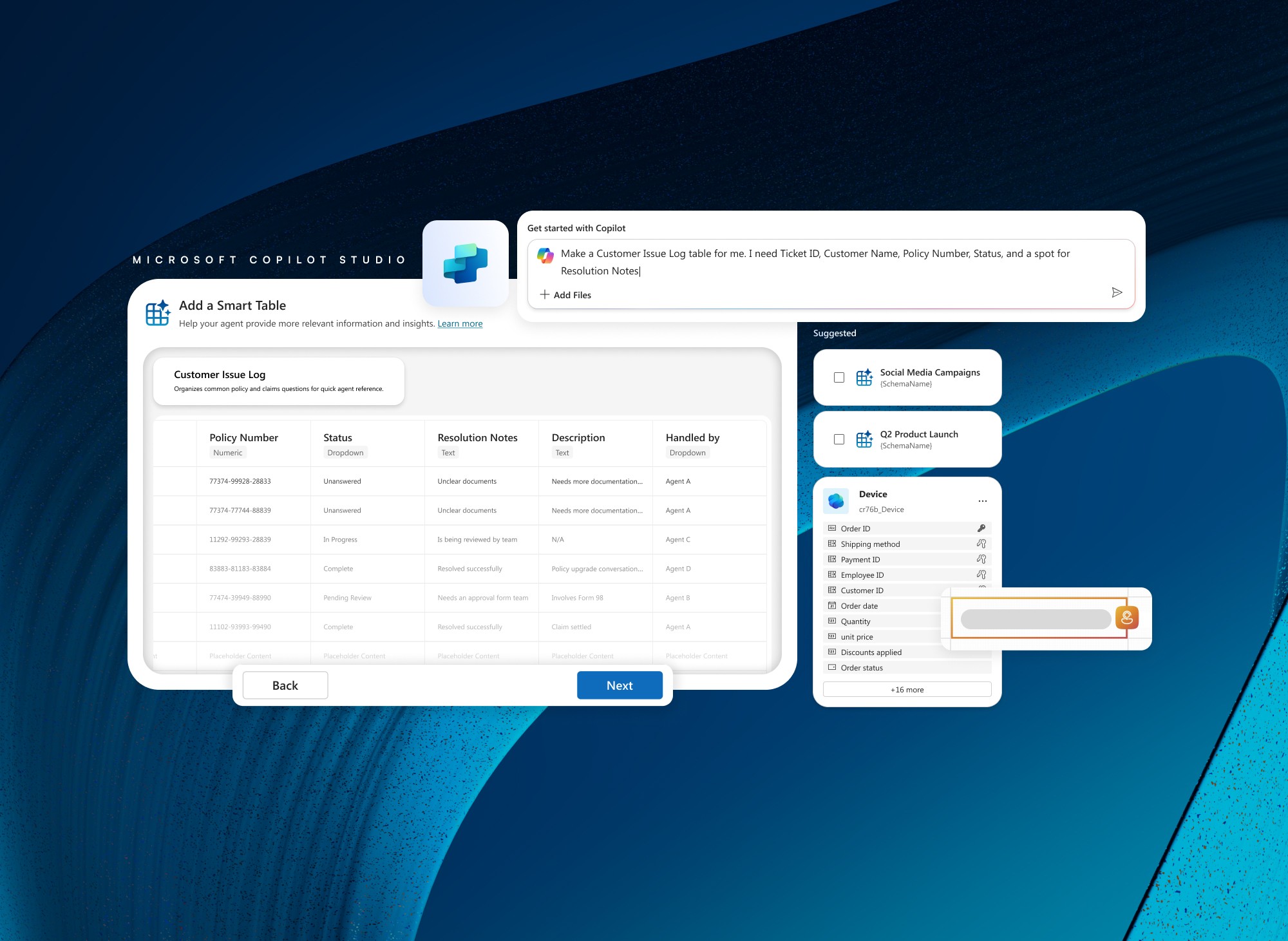Click the Copilot logo in prompt box
1288x941 pixels.
[x=545, y=256]
